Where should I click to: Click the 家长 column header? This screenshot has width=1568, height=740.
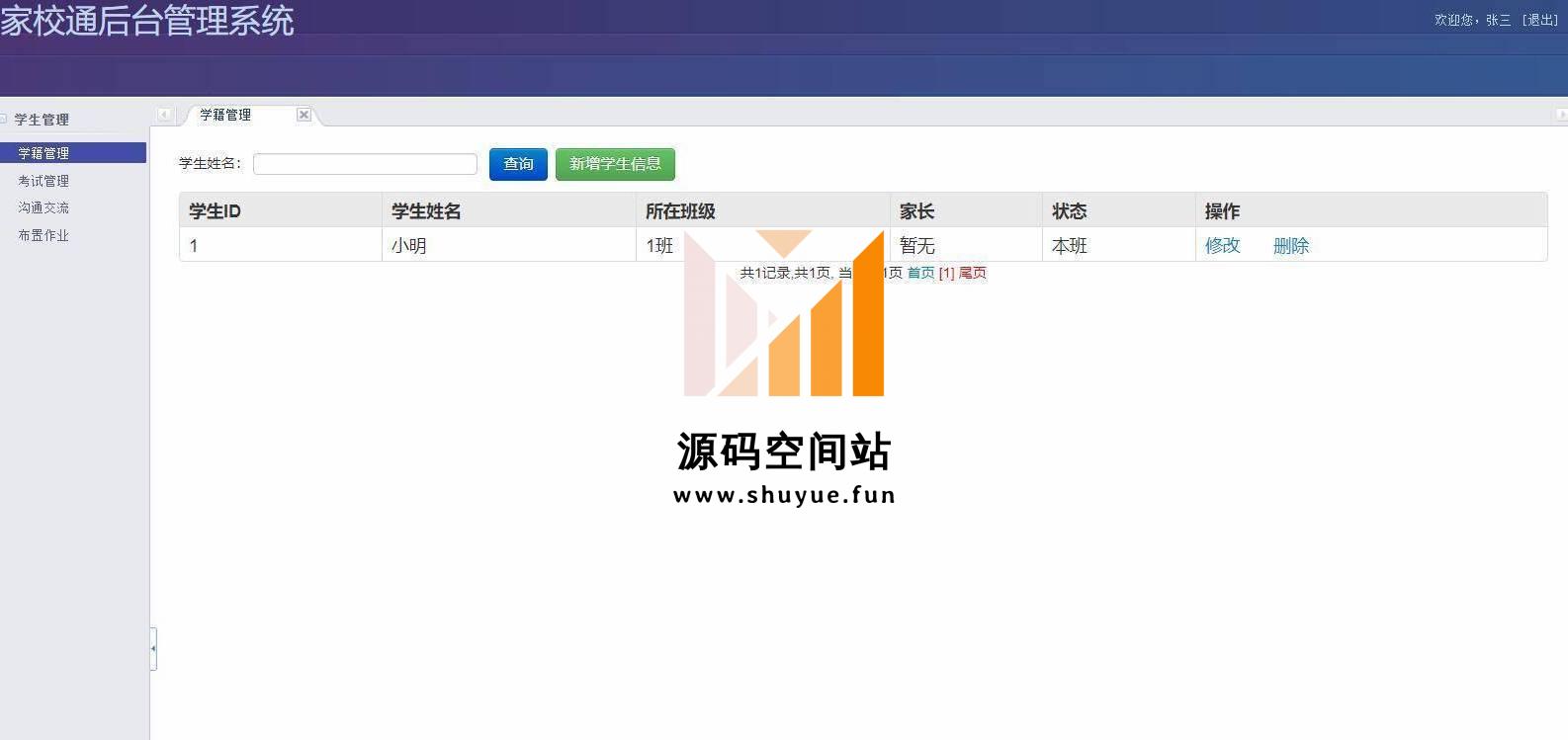966,210
